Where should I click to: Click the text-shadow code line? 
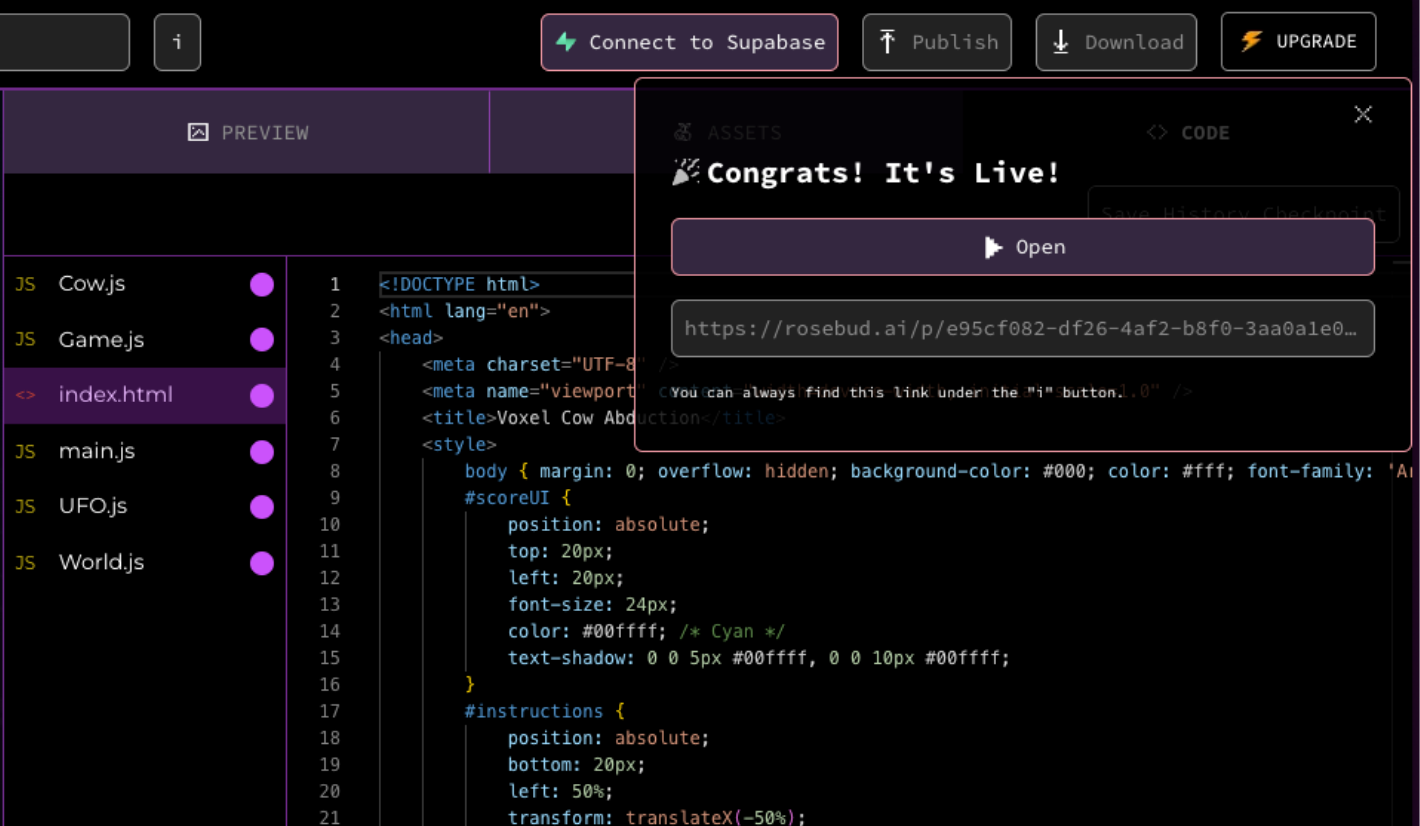pyautogui.click(x=759, y=658)
